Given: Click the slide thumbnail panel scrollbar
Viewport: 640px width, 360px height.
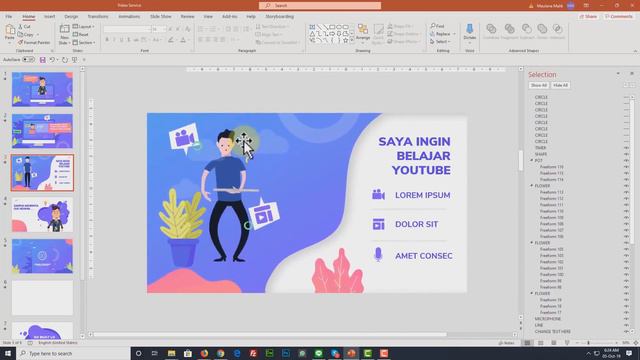Looking at the screenshot, I should pos(82,176).
